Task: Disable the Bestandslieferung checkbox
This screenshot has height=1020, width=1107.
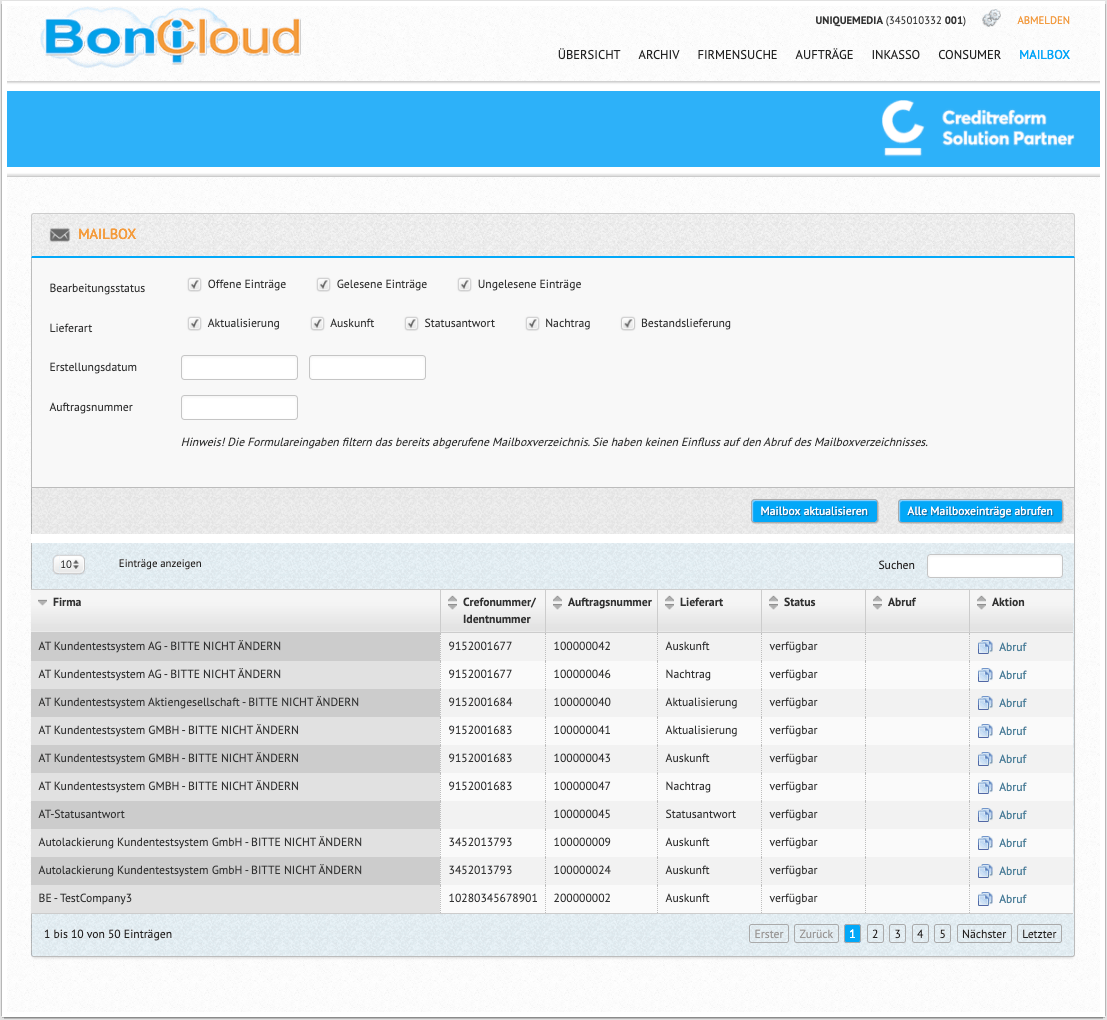Action: [x=628, y=324]
